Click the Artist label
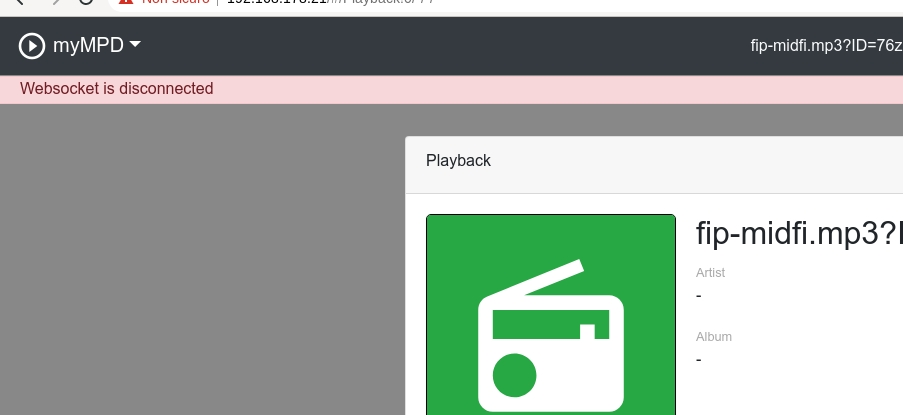Screen dimensions: 903x415 coord(710,272)
